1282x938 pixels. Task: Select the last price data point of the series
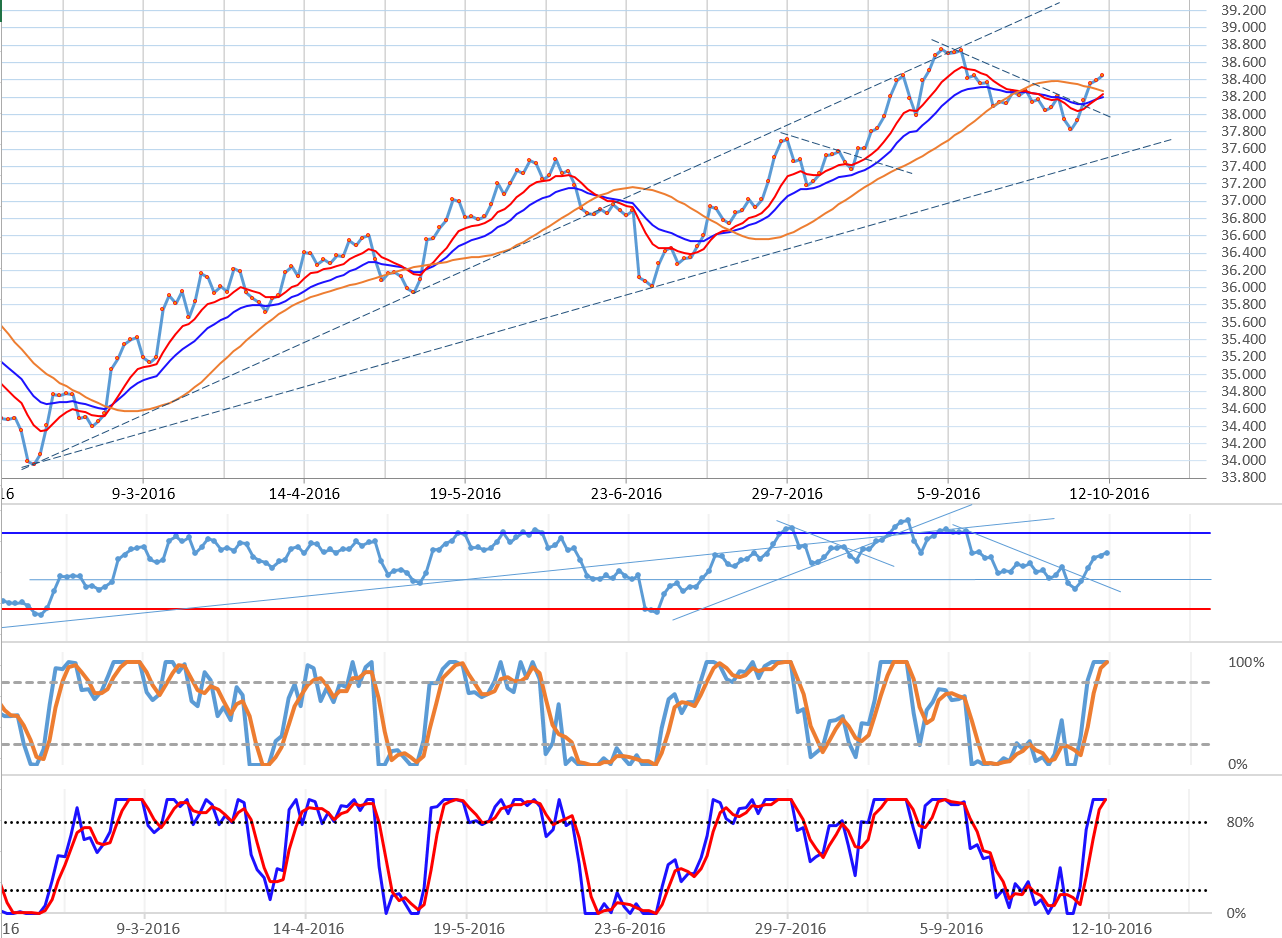(1101, 75)
